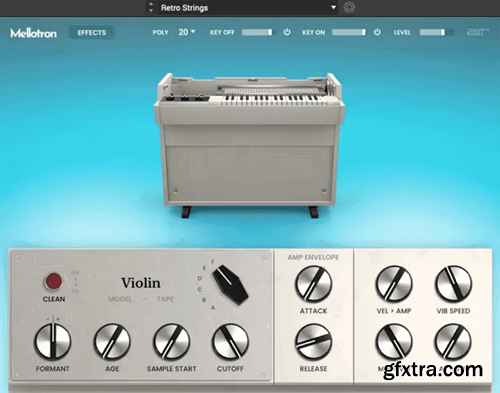Screen dimensions: 500x393
Task: Select tape position B
Action: pos(204,300)
